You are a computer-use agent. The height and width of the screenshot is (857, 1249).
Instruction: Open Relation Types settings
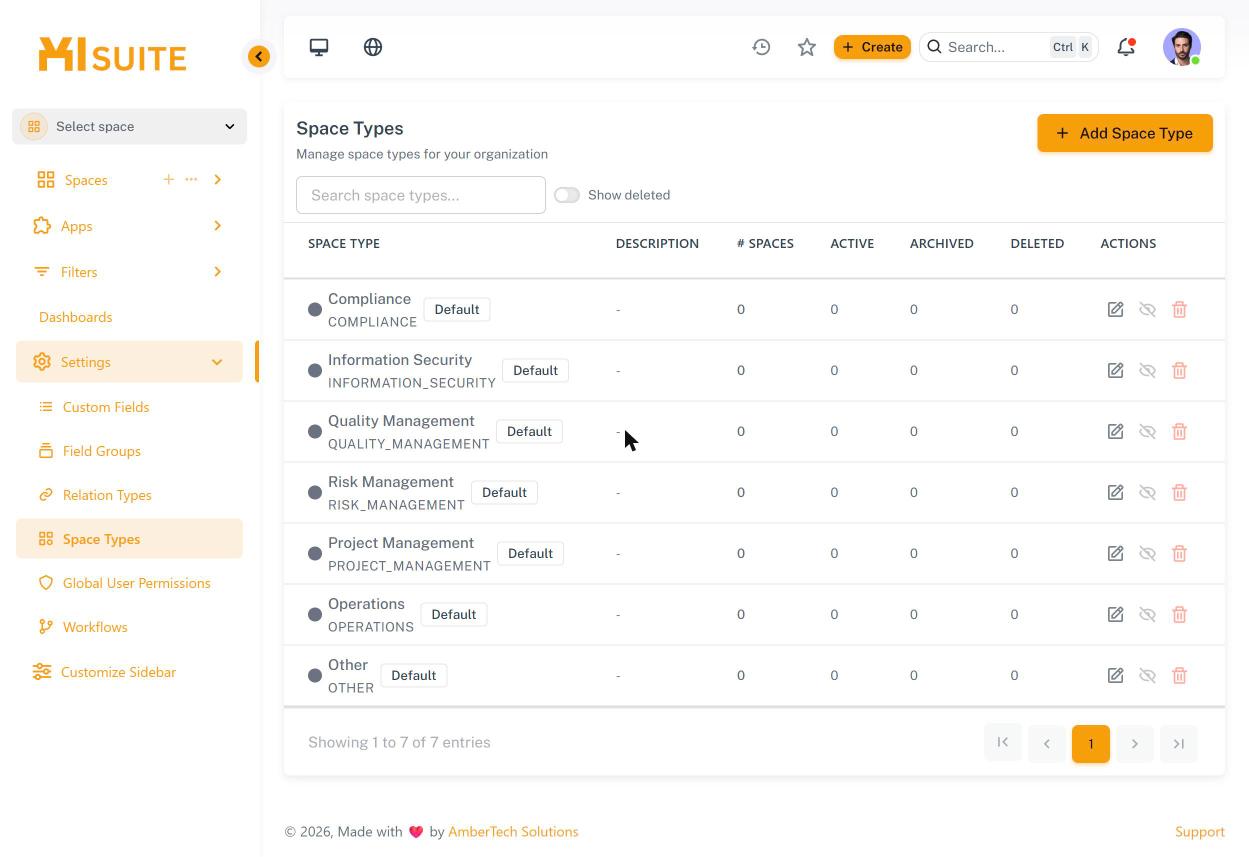[x=107, y=495]
